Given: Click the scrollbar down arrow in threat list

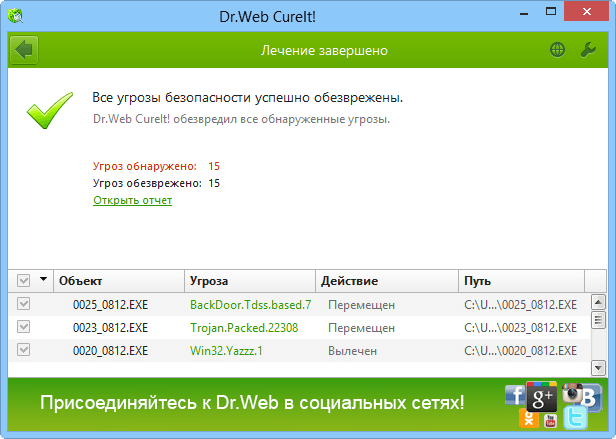Looking at the screenshot, I should (x=598, y=368).
